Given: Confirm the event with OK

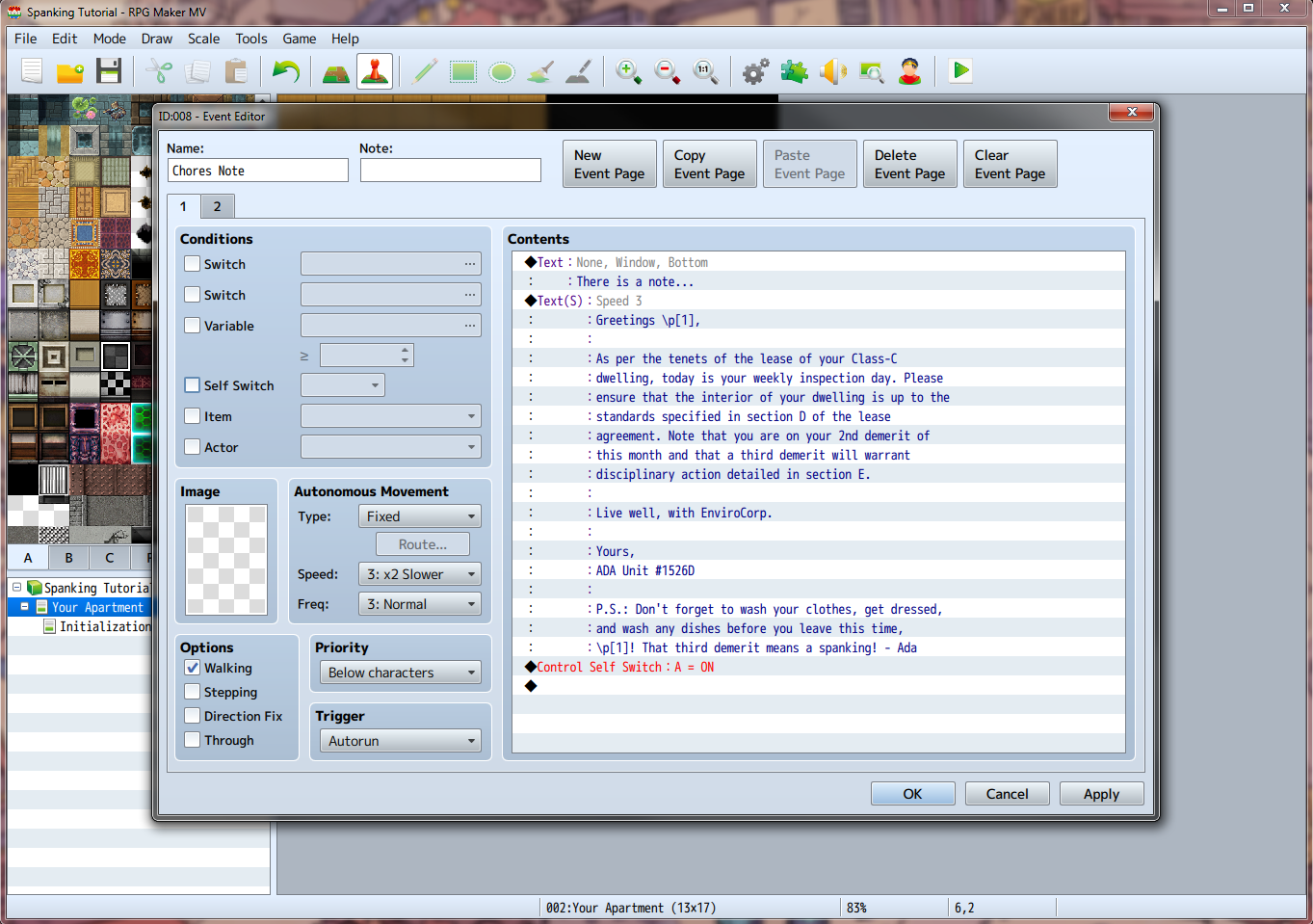Looking at the screenshot, I should pyautogui.click(x=913, y=794).
